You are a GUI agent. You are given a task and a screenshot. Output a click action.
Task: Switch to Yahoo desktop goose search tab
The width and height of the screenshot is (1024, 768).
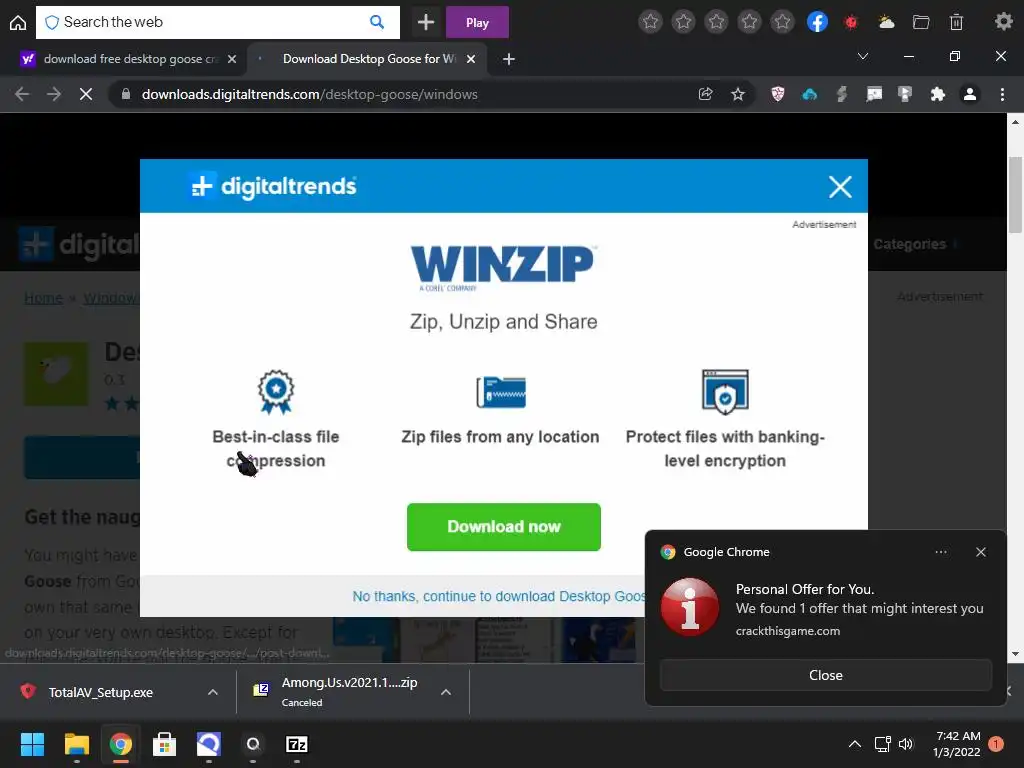[x=128, y=59]
